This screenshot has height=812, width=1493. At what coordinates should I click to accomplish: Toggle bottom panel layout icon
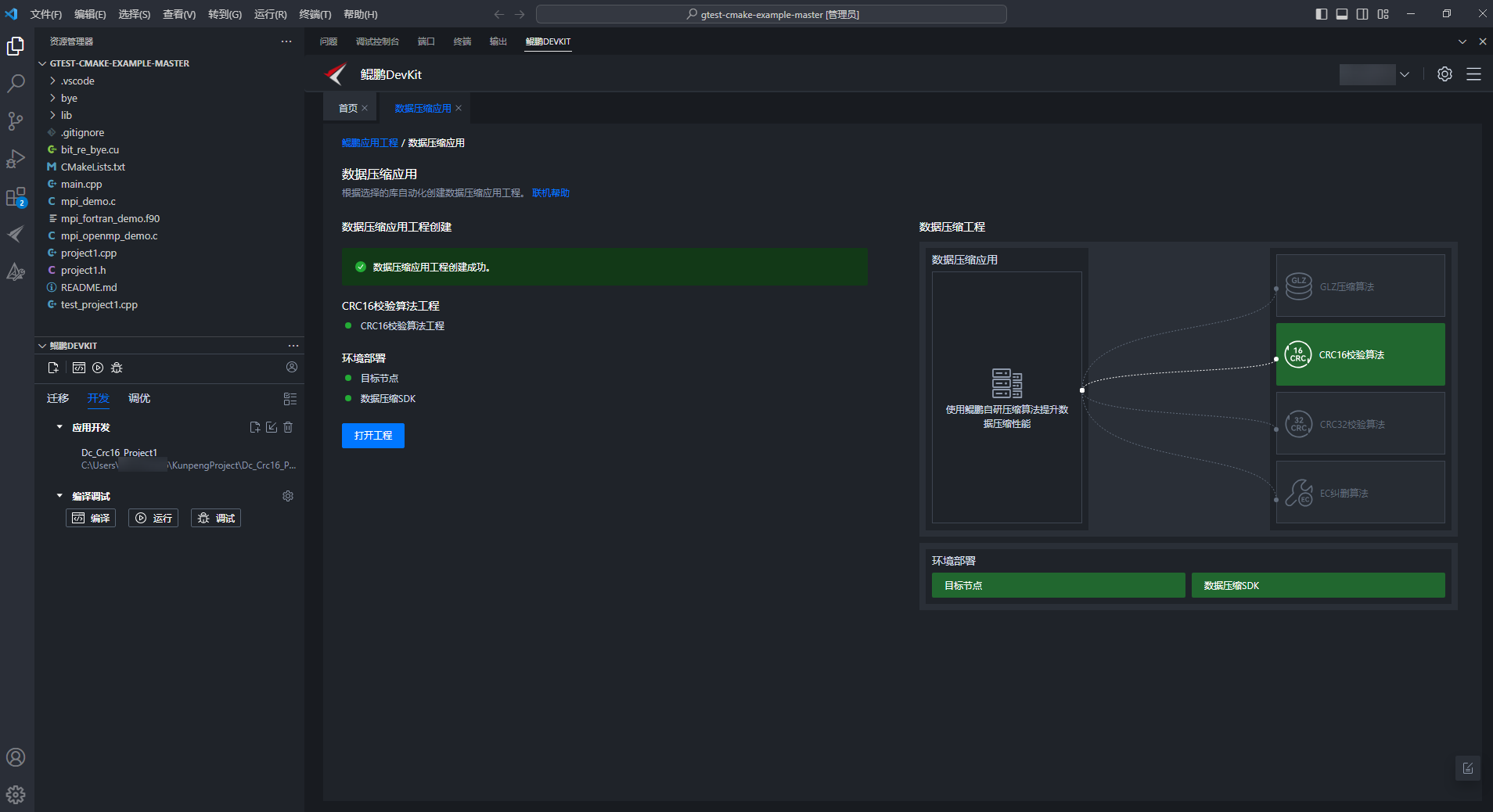pyautogui.click(x=1342, y=14)
